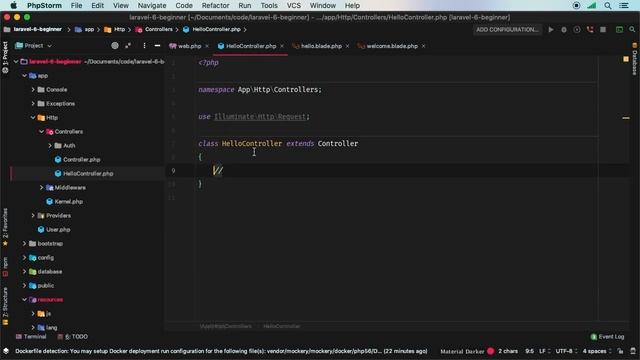The height and width of the screenshot is (360, 640).
Task: Expand the js folder
Action: click(33, 313)
